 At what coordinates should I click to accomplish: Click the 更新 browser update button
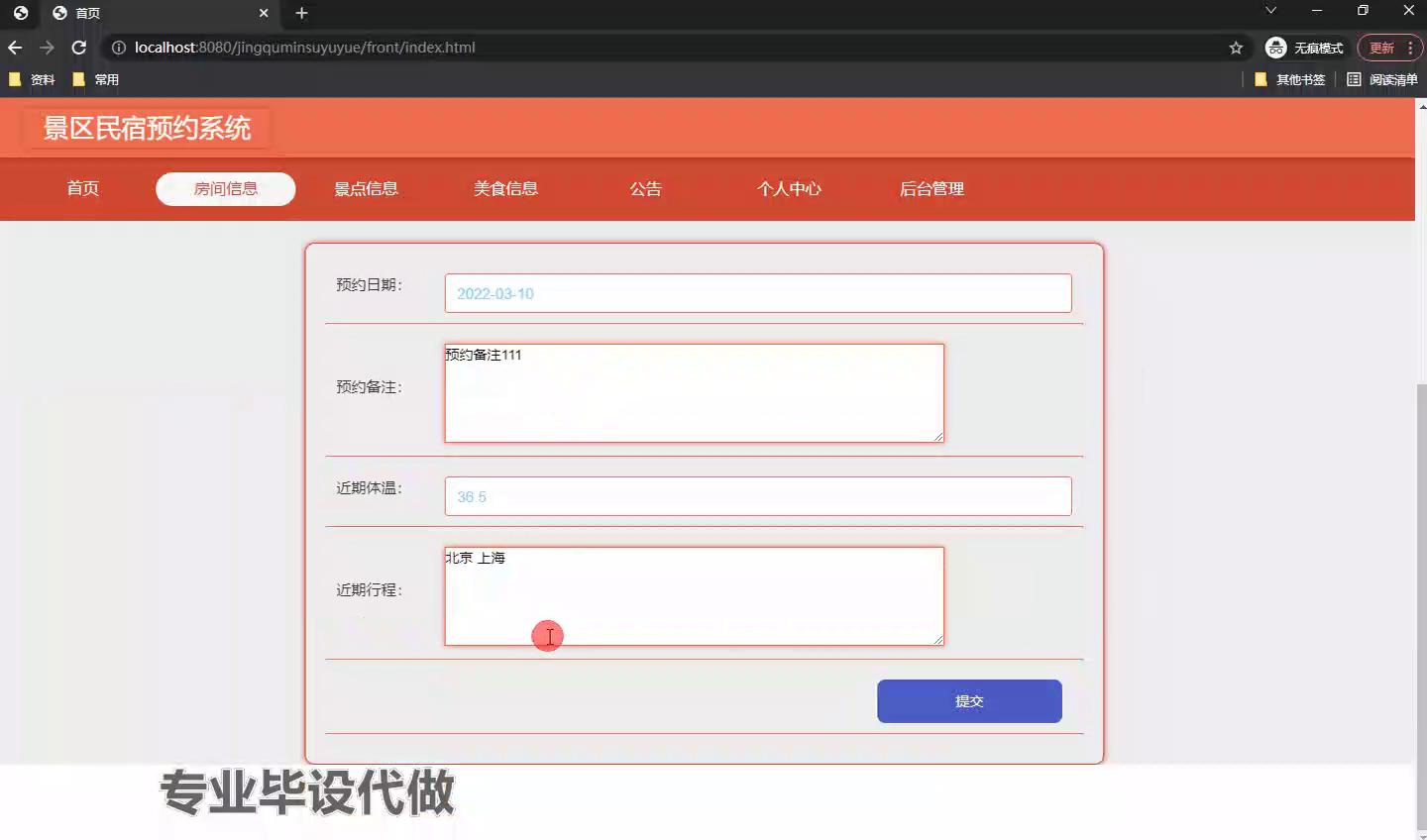(1381, 48)
